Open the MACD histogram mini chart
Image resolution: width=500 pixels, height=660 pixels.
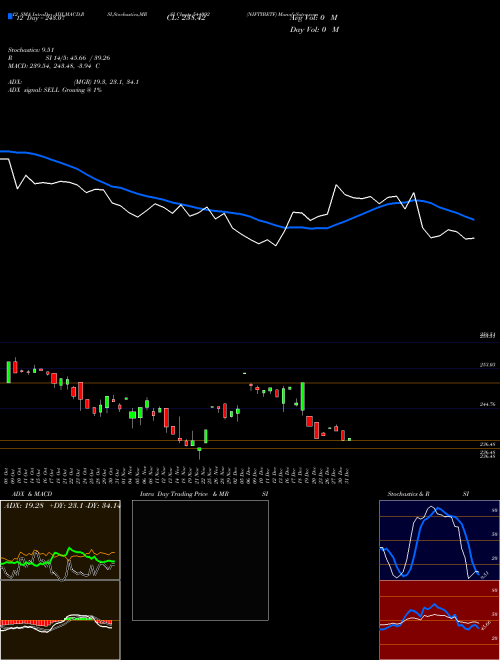(60, 620)
